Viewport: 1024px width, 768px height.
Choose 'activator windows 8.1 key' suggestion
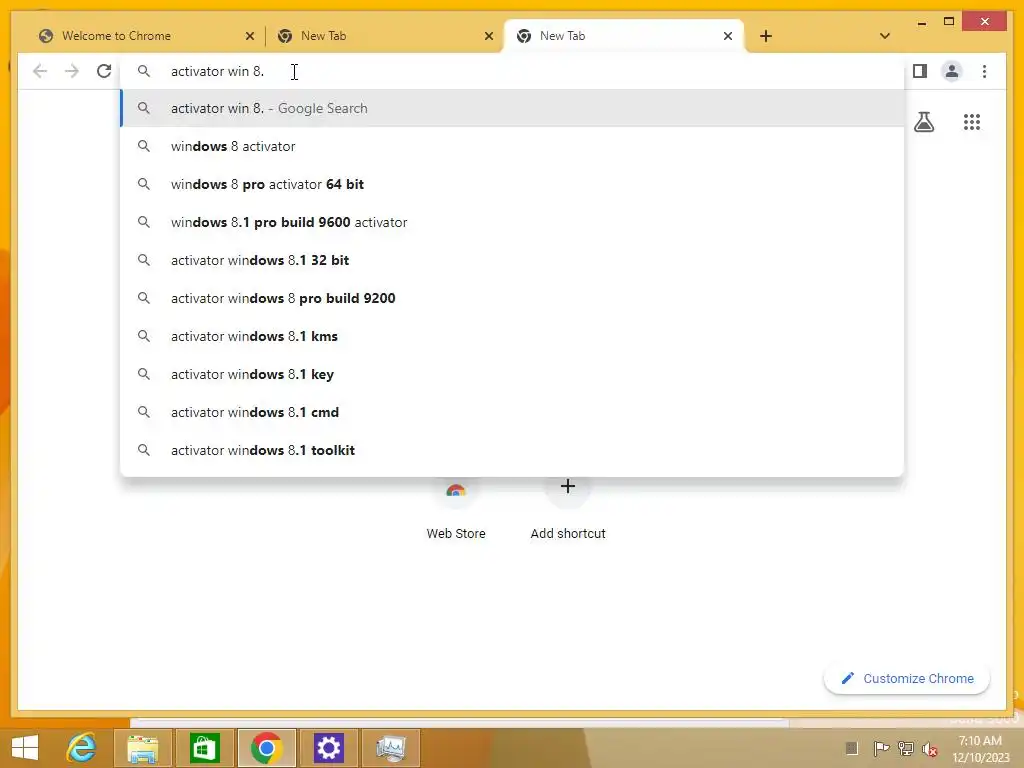coord(512,374)
